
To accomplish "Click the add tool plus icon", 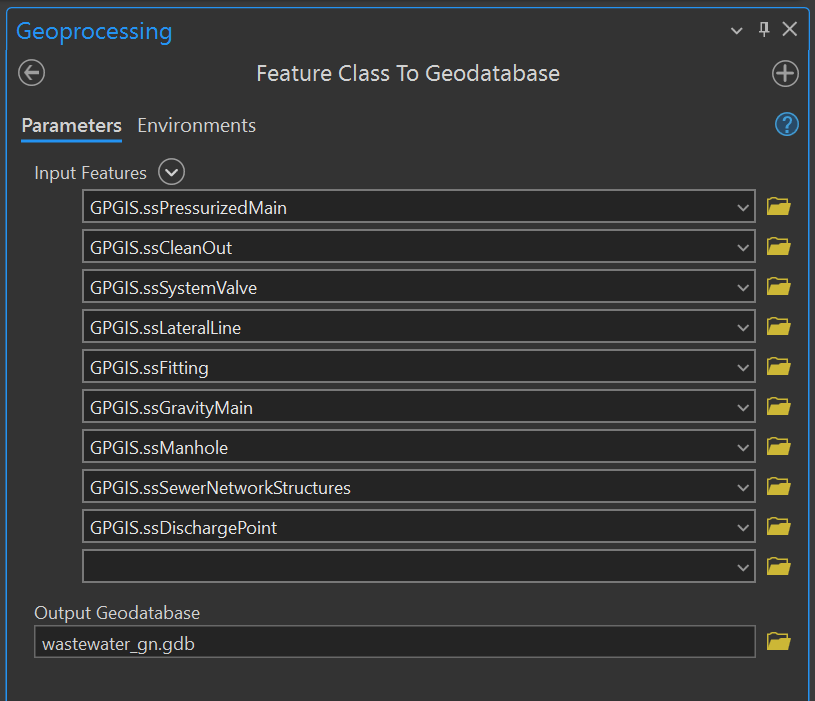I will click(x=785, y=73).
